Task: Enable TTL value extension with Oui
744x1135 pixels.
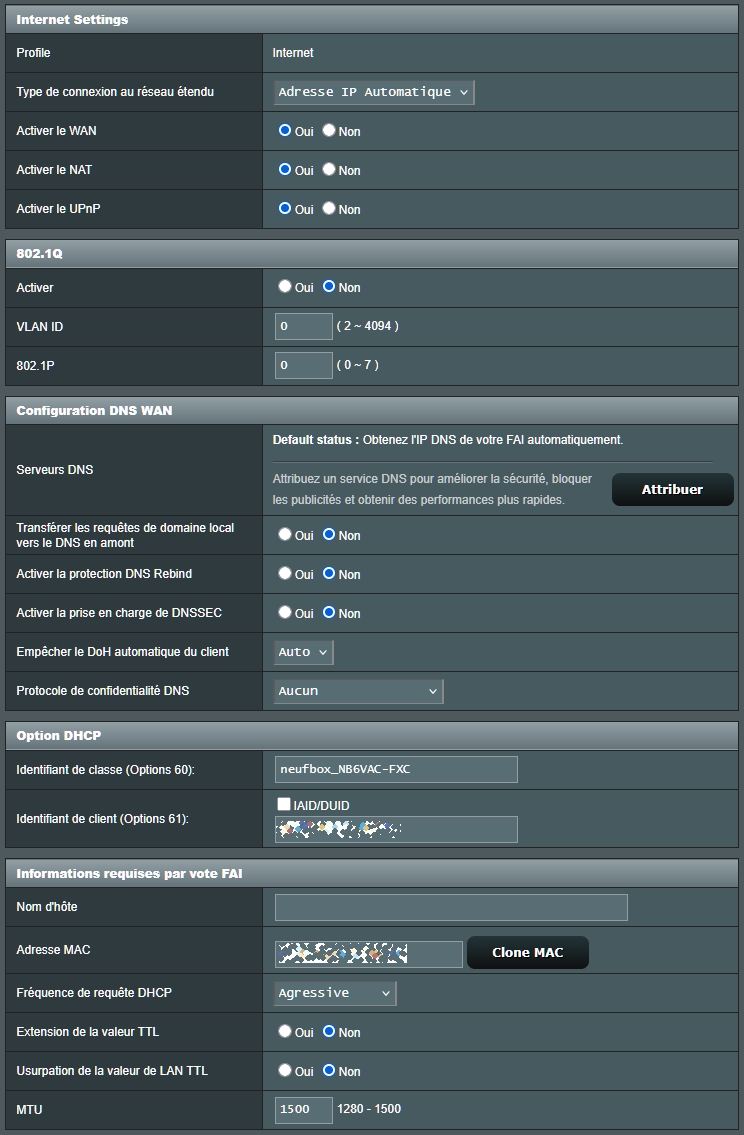Action: [x=285, y=1031]
